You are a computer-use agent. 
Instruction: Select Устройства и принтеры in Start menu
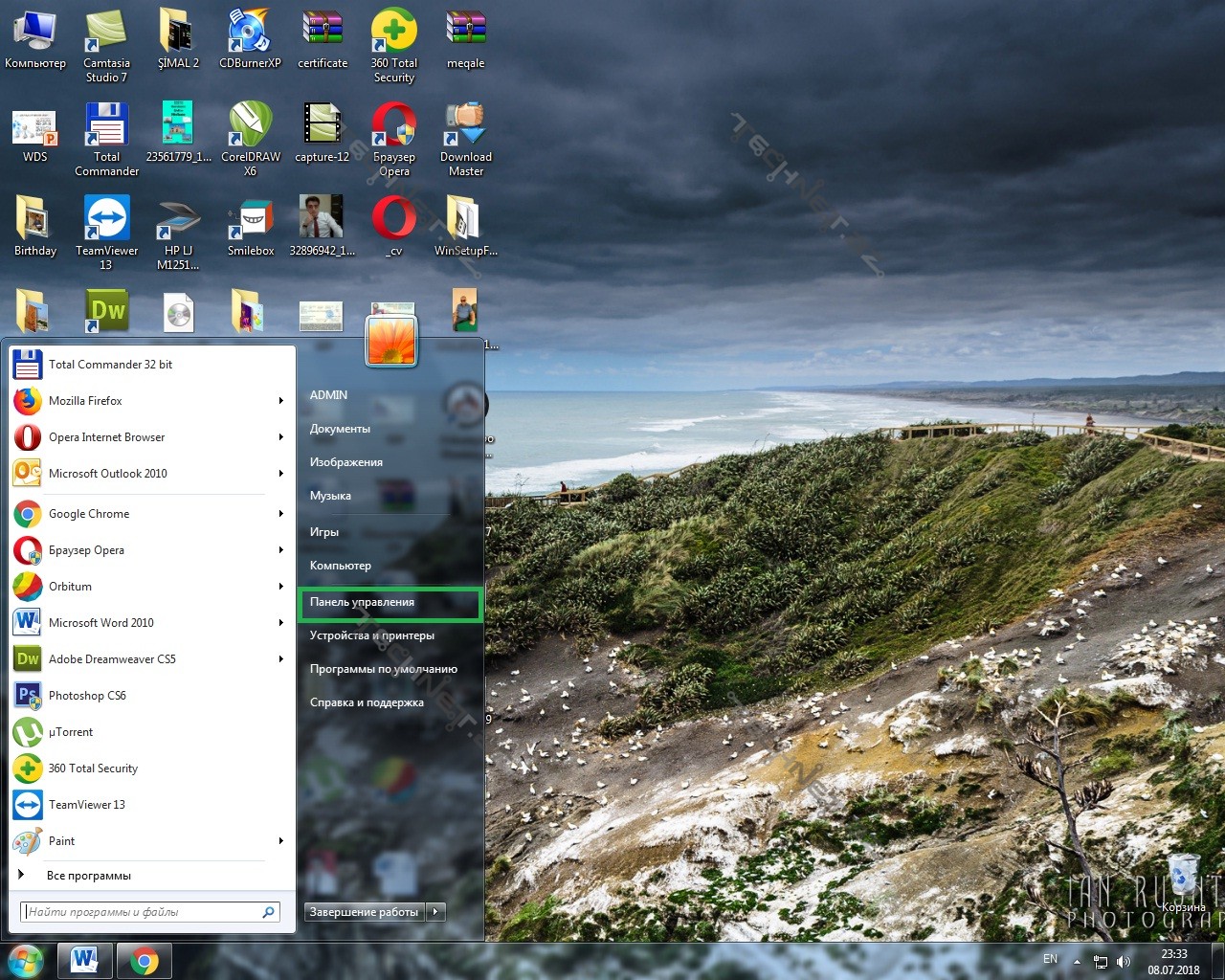click(x=371, y=635)
